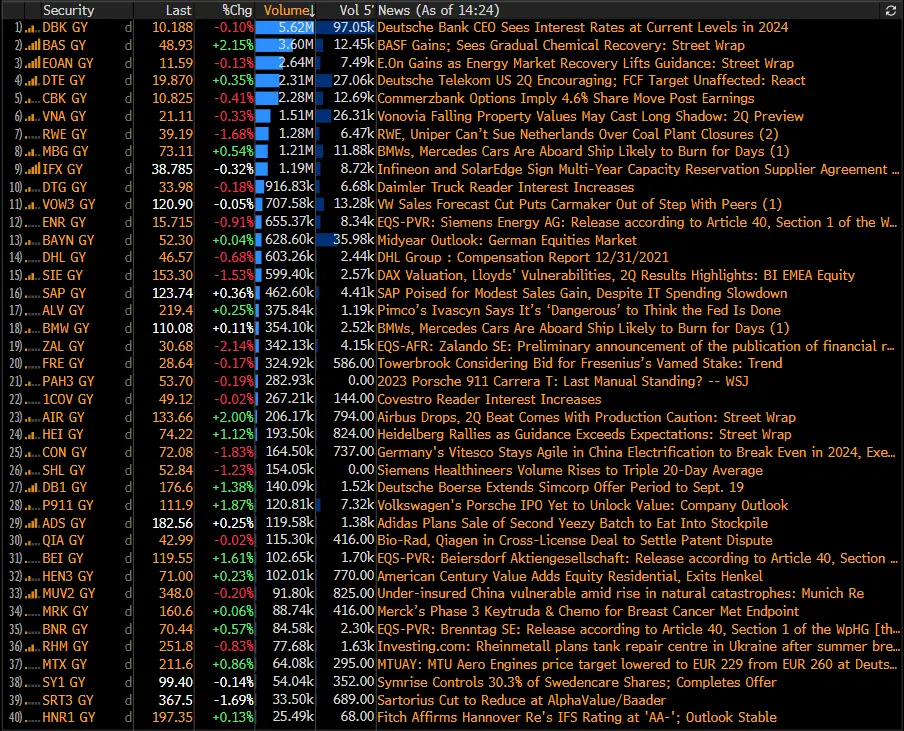Viewport: 904px width, 731px height.
Task: Sort by the %Chg column header
Action: [x=233, y=11]
